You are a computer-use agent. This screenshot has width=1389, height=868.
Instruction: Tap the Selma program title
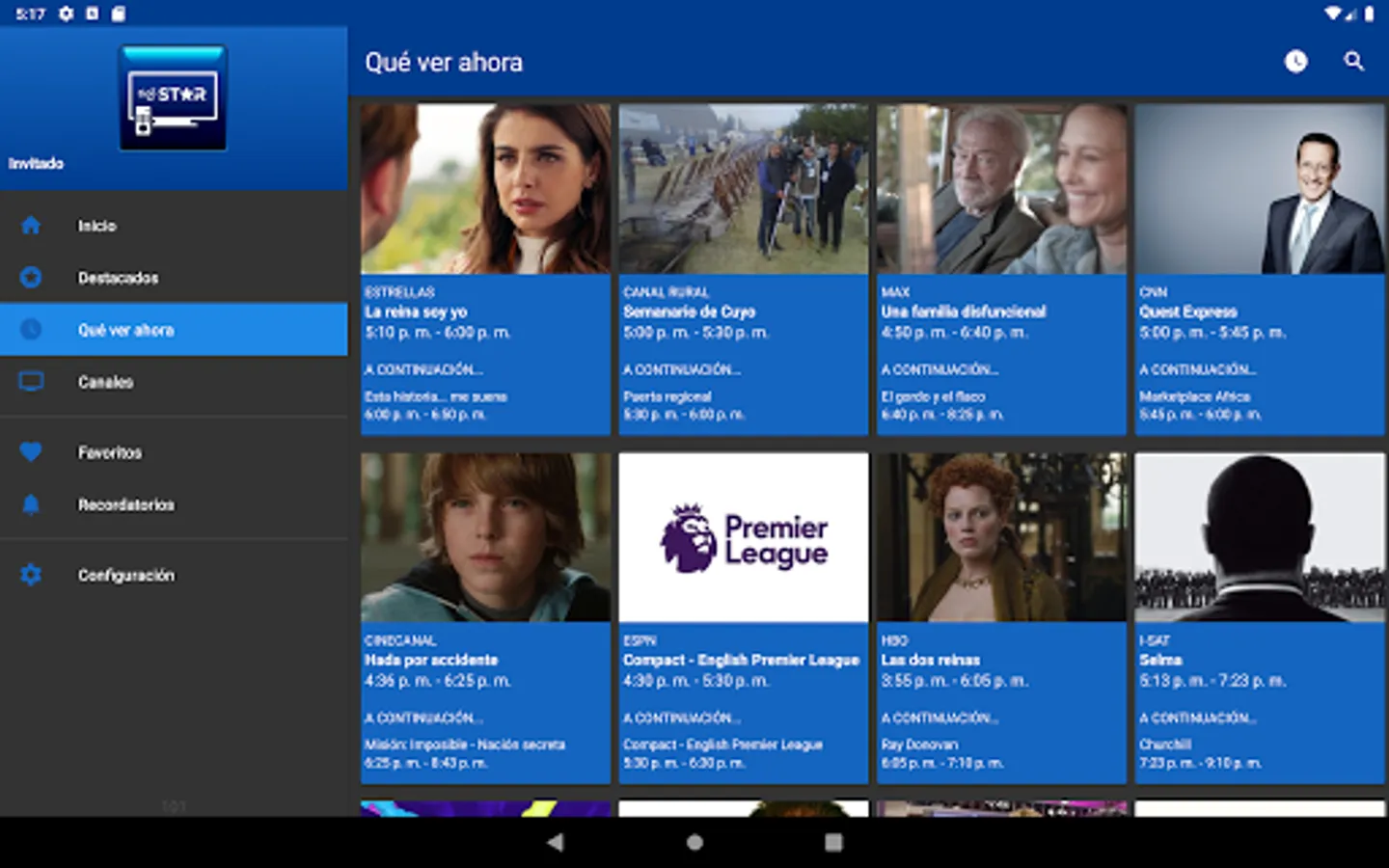[x=1159, y=660]
